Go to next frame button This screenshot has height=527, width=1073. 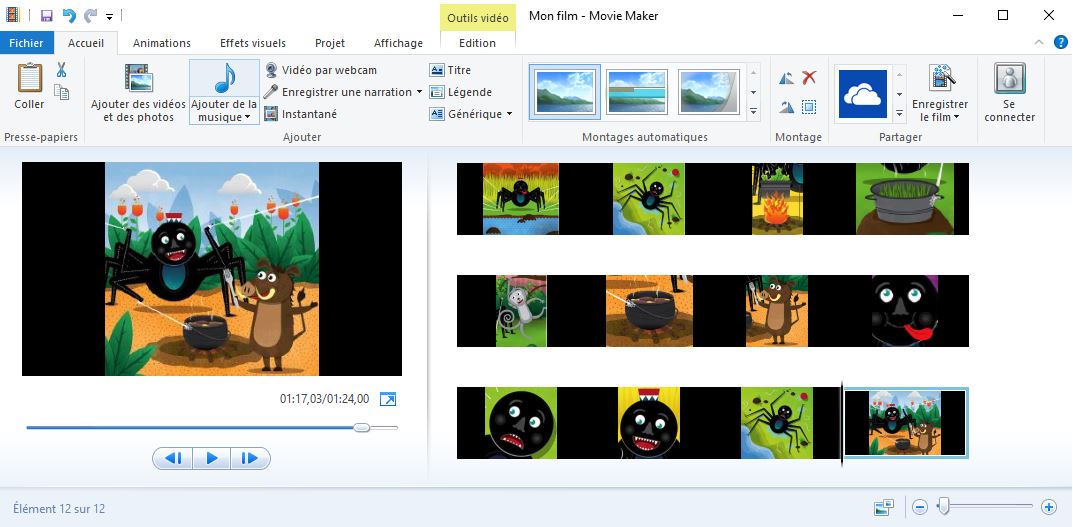pos(250,459)
